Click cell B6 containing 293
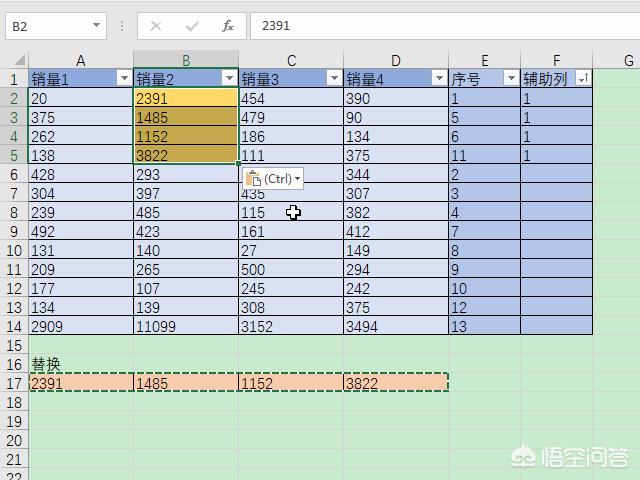Viewport: 640px width, 480px height. tap(186, 174)
